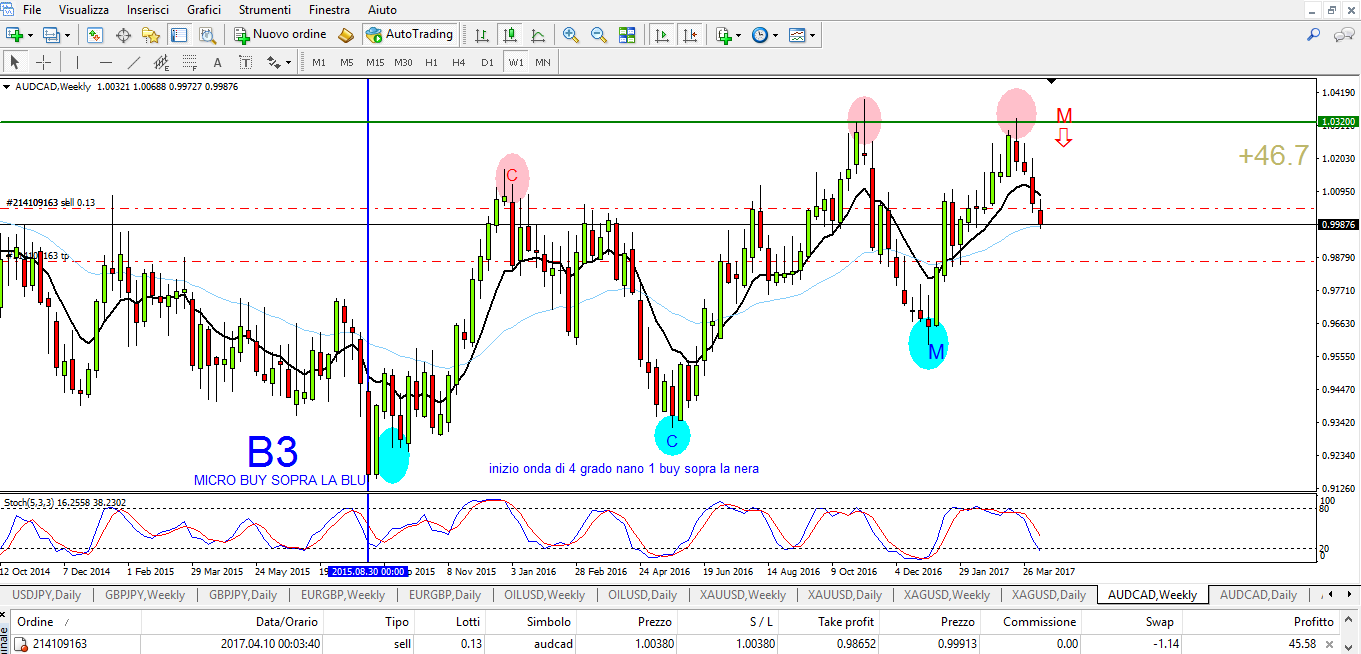The width and height of the screenshot is (1361, 654).
Task: Switch to line chart view
Action: [538, 35]
